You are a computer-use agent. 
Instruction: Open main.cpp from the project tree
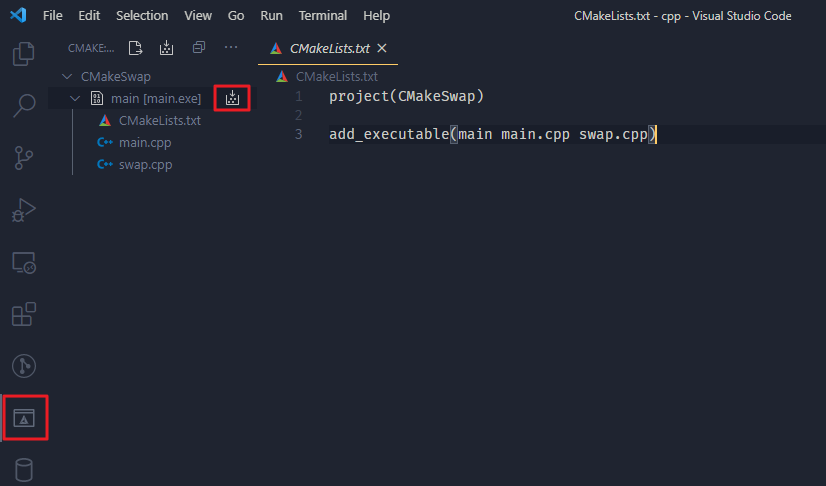pos(137,143)
